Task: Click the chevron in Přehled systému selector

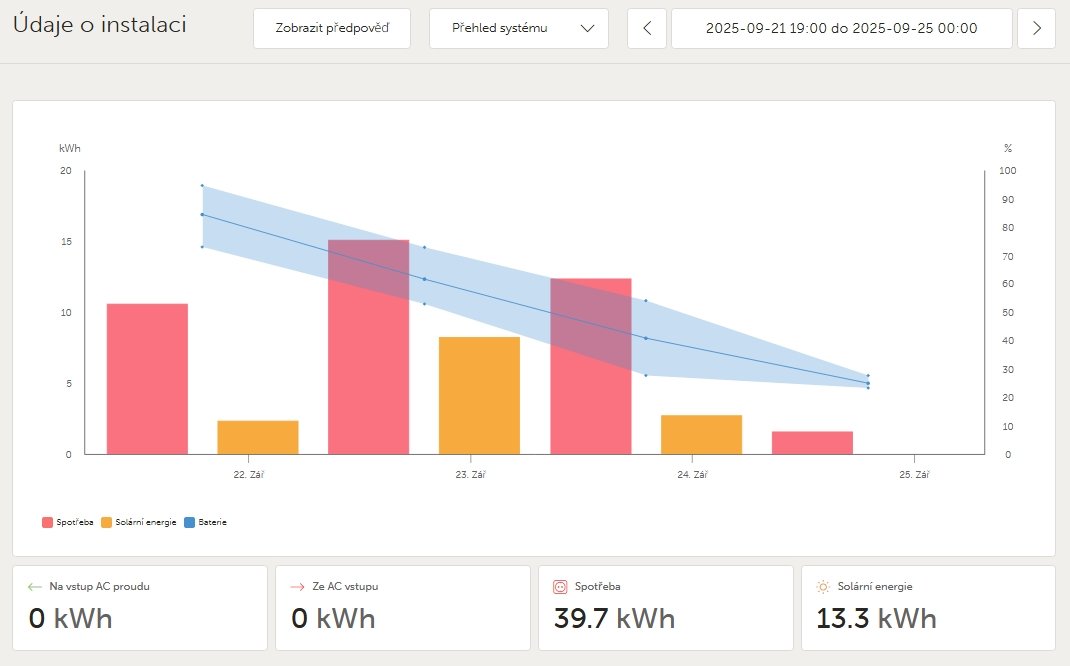Action: point(588,28)
